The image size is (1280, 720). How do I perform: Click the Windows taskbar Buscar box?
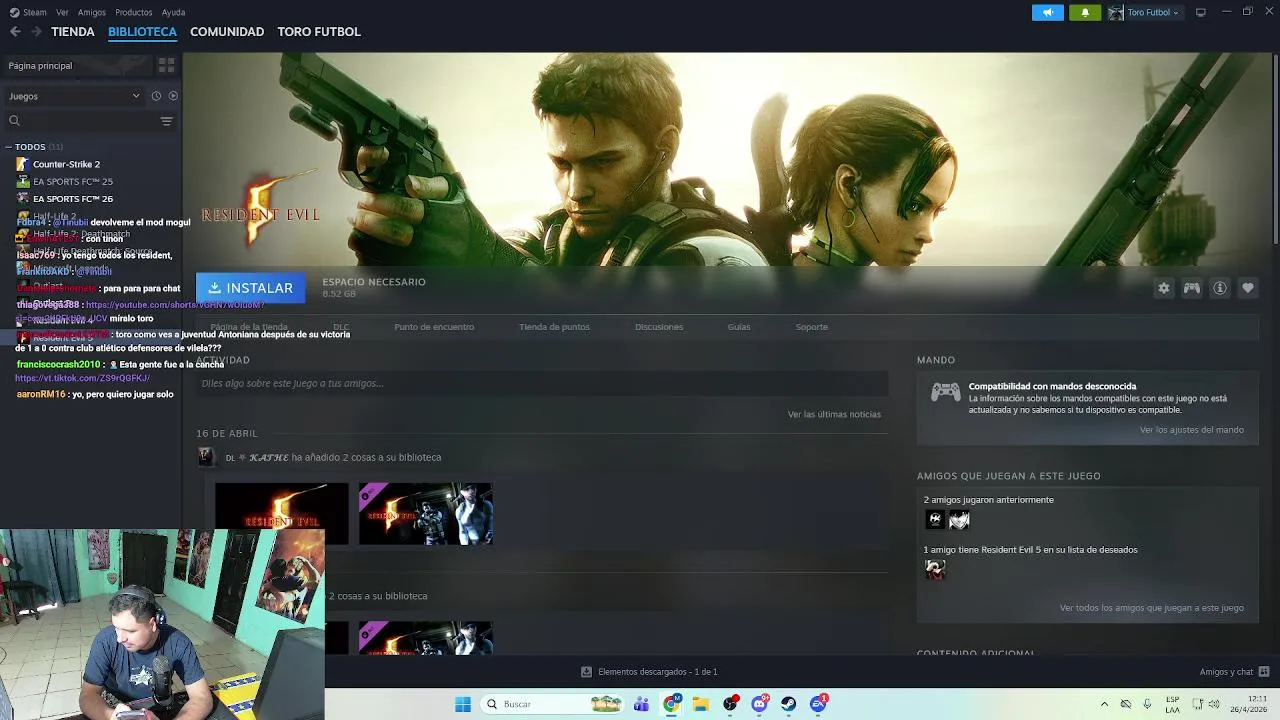pyautogui.click(x=552, y=704)
